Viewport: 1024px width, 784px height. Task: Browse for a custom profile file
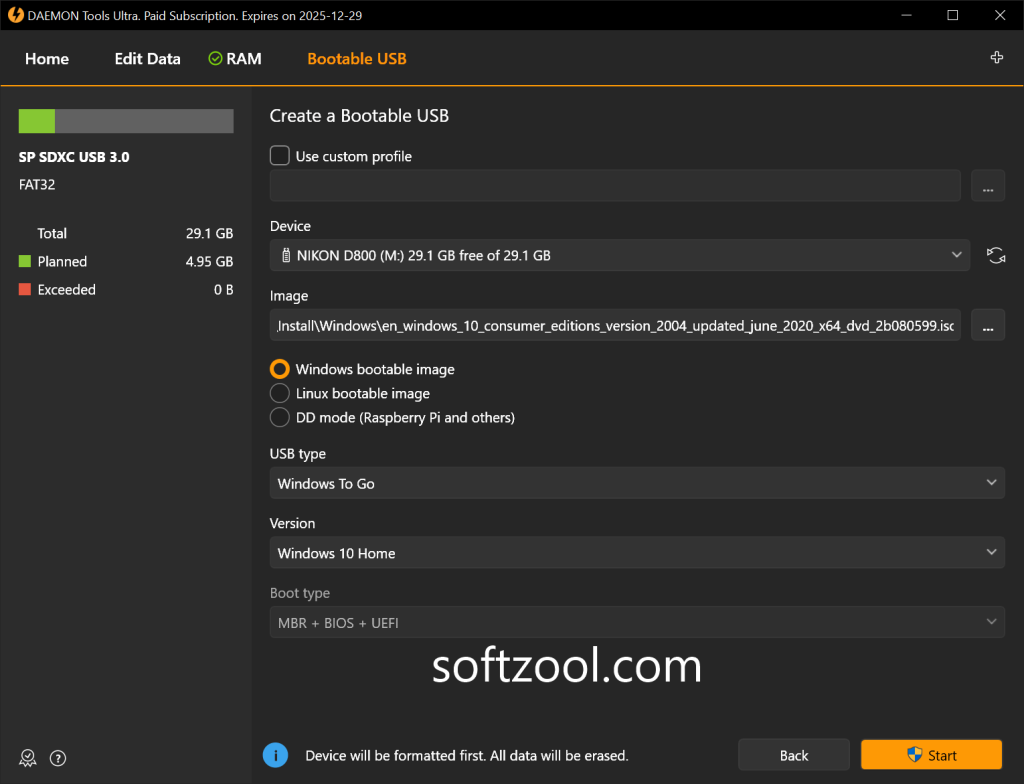click(x=987, y=186)
